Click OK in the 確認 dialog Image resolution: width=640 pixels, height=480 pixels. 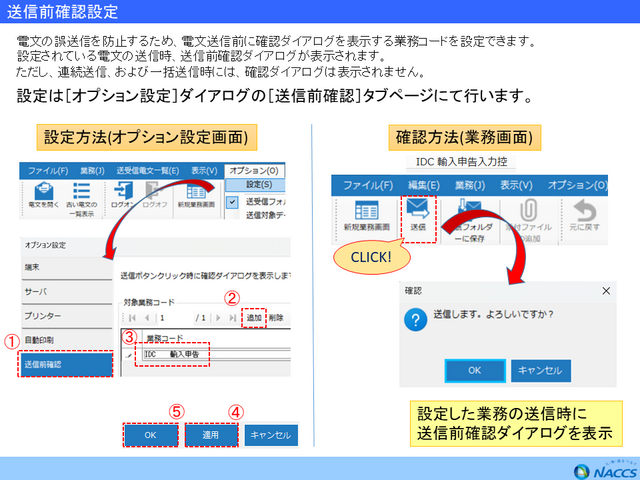(x=475, y=371)
